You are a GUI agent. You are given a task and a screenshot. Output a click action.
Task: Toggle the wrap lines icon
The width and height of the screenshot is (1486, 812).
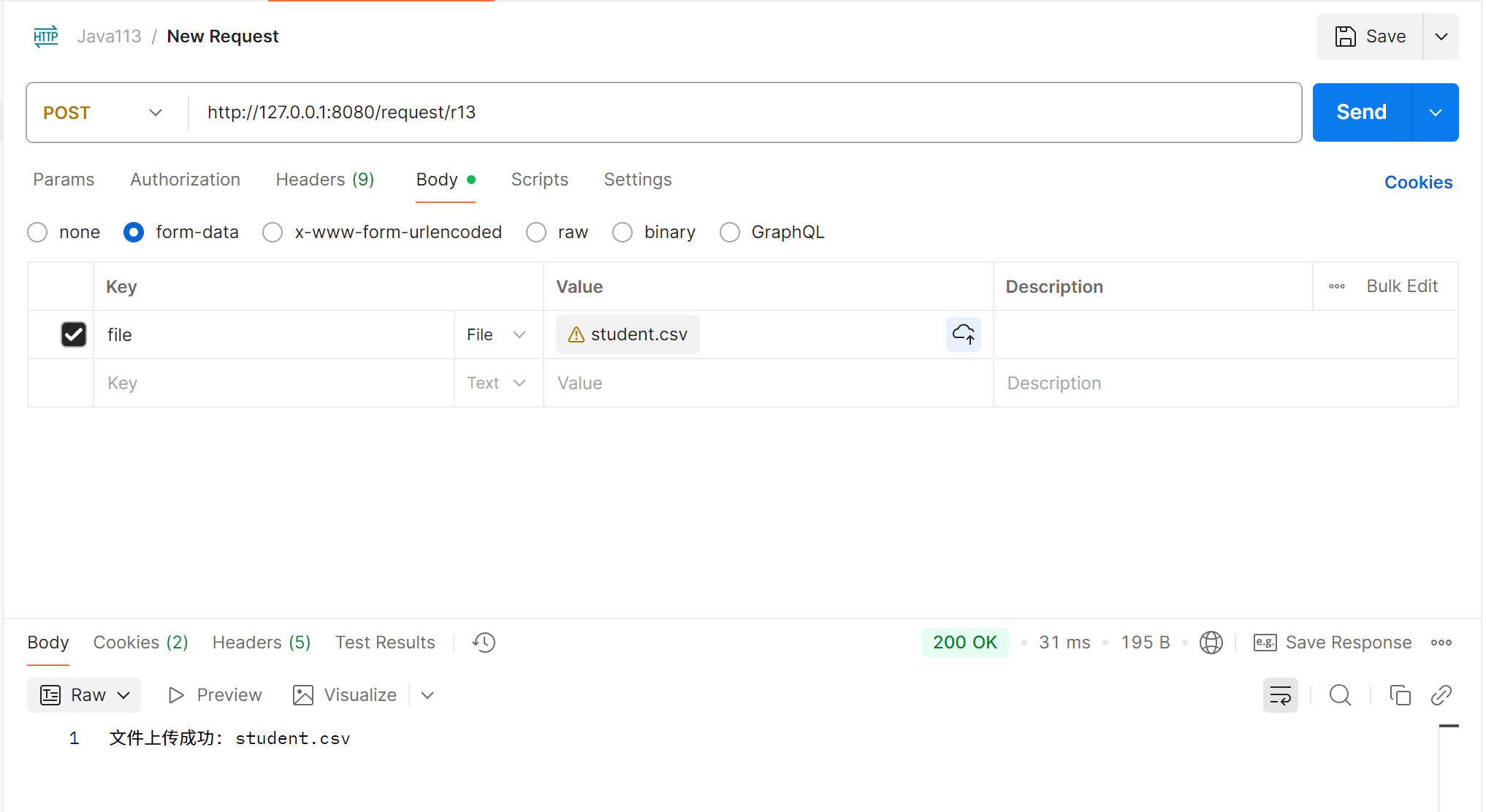tap(1280, 695)
